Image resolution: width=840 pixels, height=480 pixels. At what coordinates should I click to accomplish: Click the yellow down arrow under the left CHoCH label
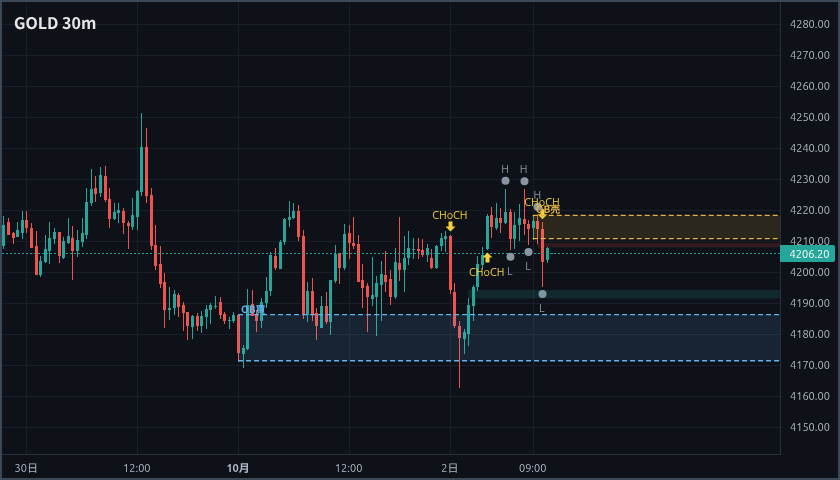(x=451, y=227)
